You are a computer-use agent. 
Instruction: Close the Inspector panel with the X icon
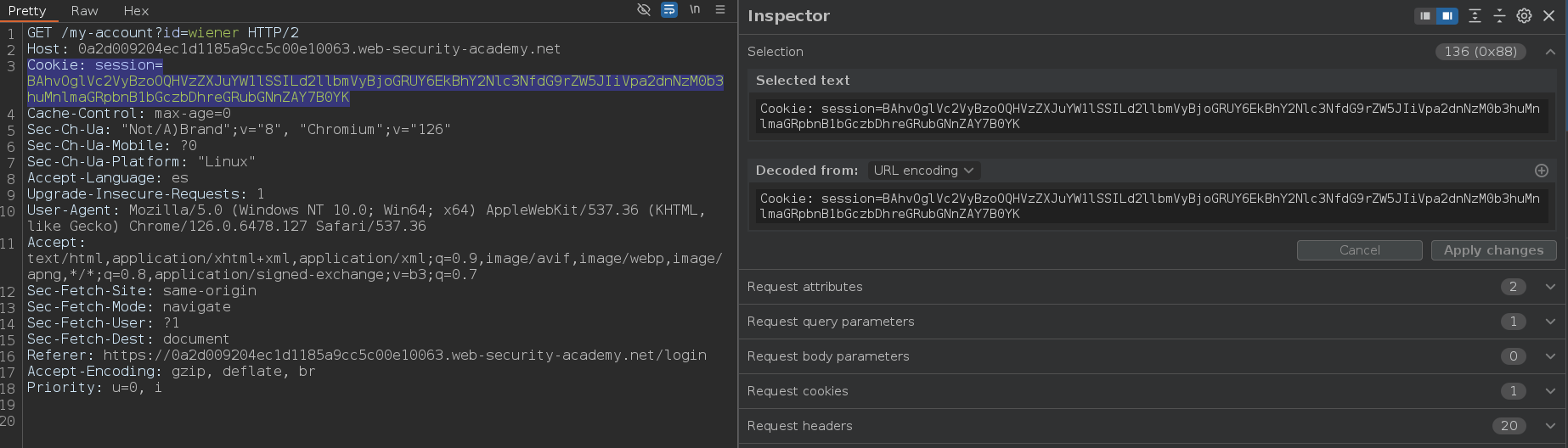point(1549,16)
